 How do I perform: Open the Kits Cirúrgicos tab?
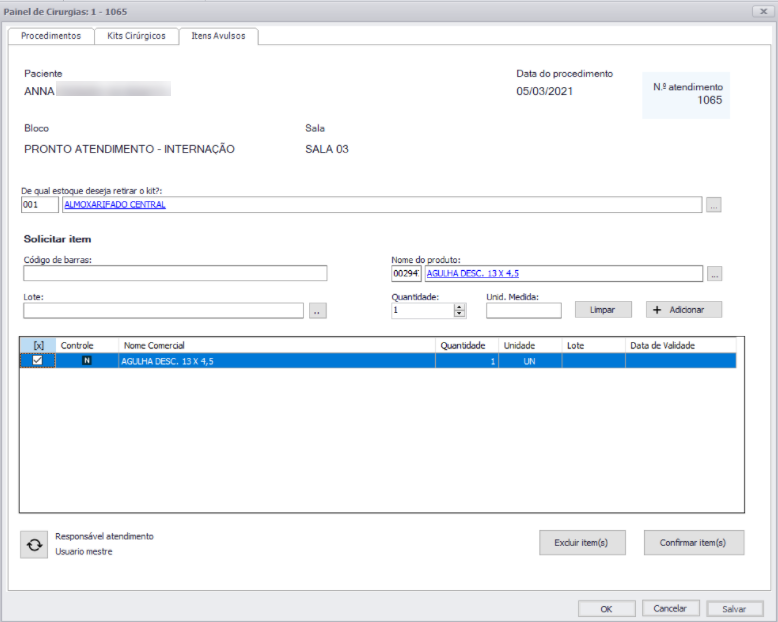pyautogui.click(x=136, y=36)
